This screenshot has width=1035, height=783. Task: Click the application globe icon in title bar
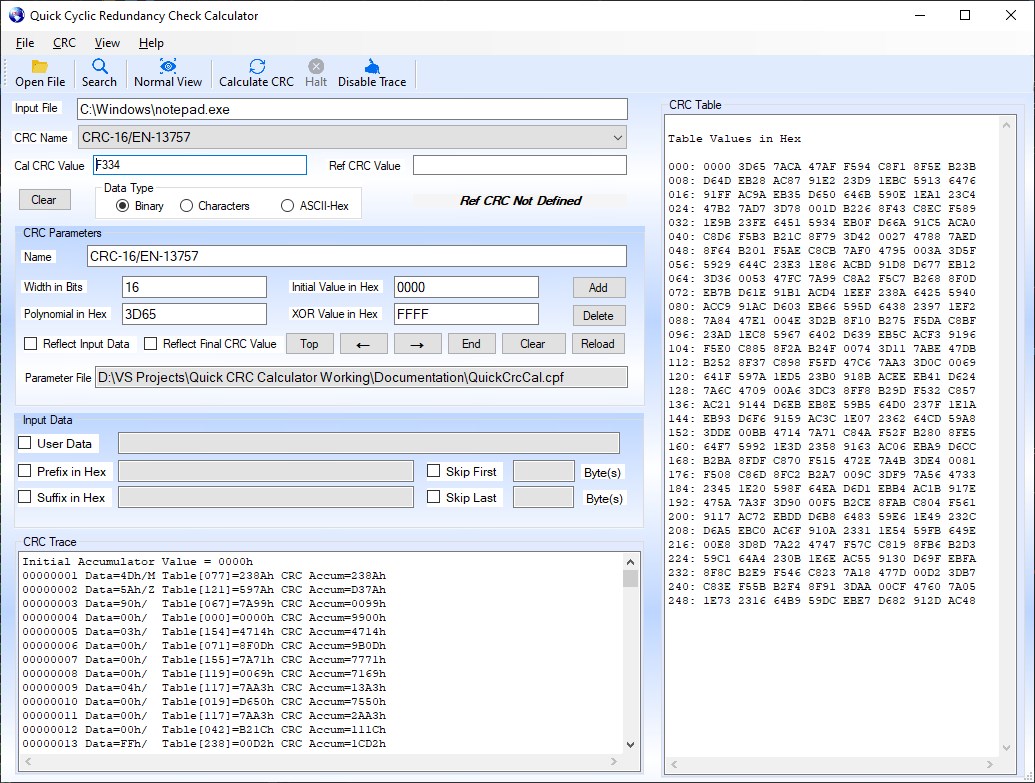(15, 15)
